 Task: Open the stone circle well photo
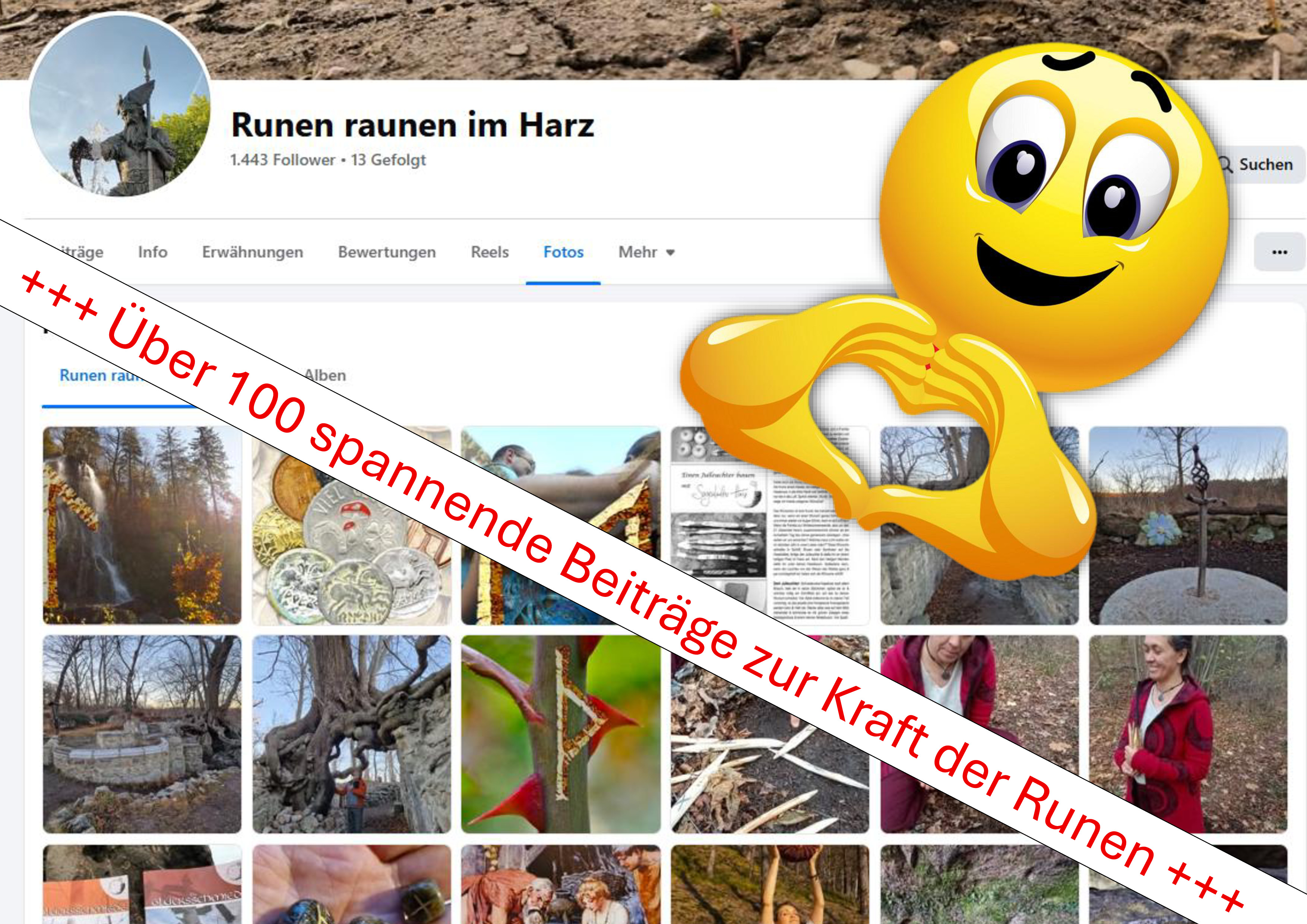142,734
